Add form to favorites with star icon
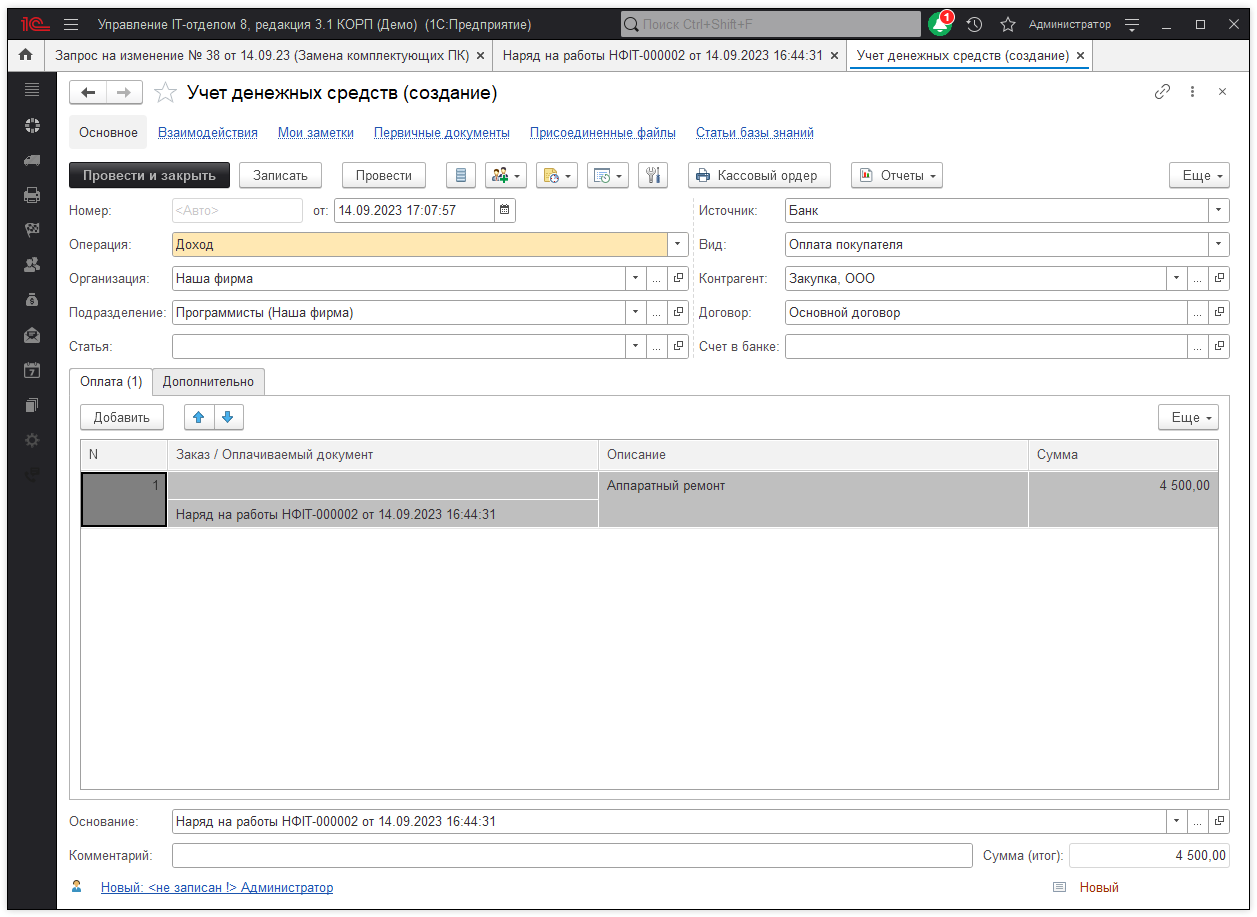This screenshot has width=1257, height=917. point(165,93)
